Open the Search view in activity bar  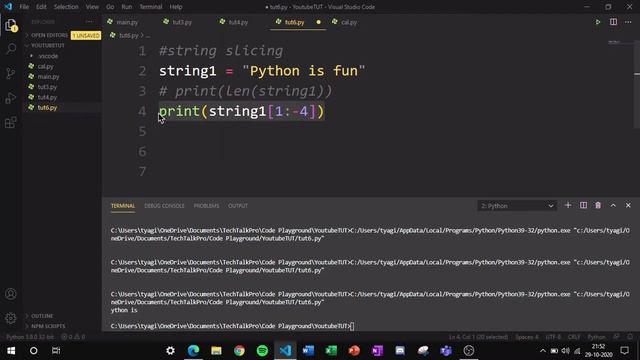click(11, 49)
